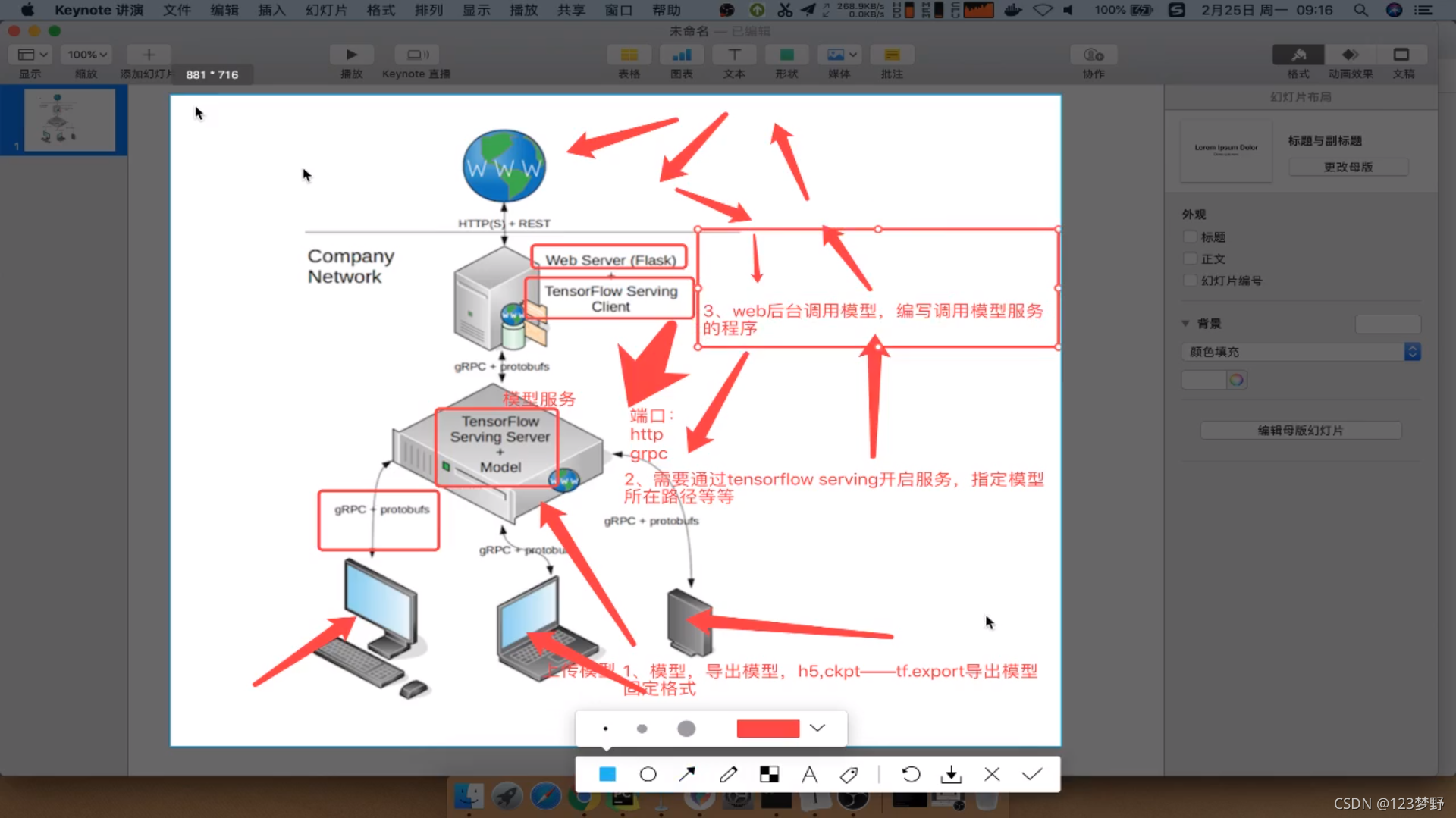Image resolution: width=1456 pixels, height=818 pixels.
Task: Open the 100% zoom dropdown
Action: [x=87, y=55]
